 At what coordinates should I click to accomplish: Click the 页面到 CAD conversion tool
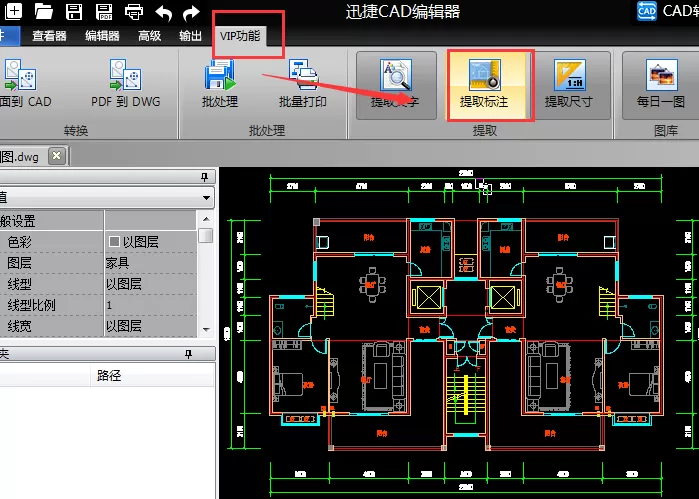(x=25, y=83)
